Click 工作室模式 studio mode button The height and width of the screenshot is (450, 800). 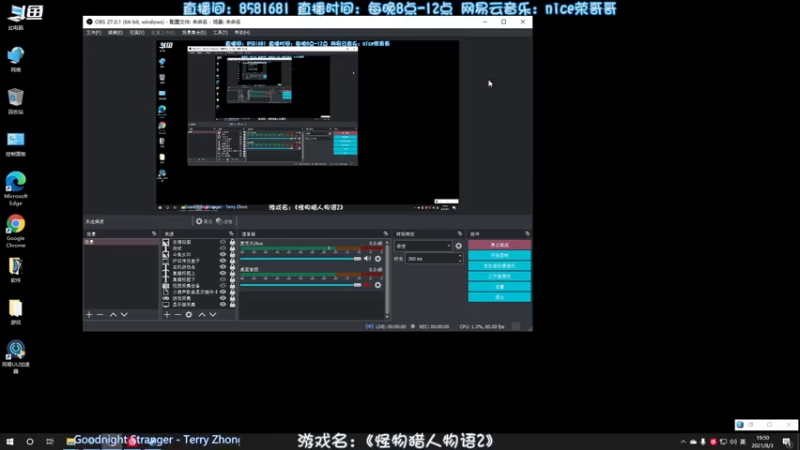coord(499,276)
